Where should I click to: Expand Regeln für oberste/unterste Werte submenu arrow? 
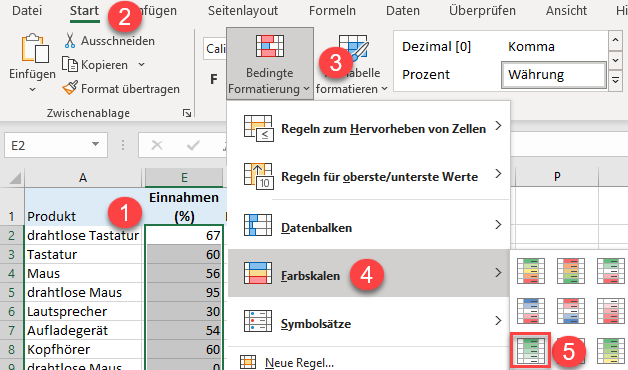tap(498, 174)
